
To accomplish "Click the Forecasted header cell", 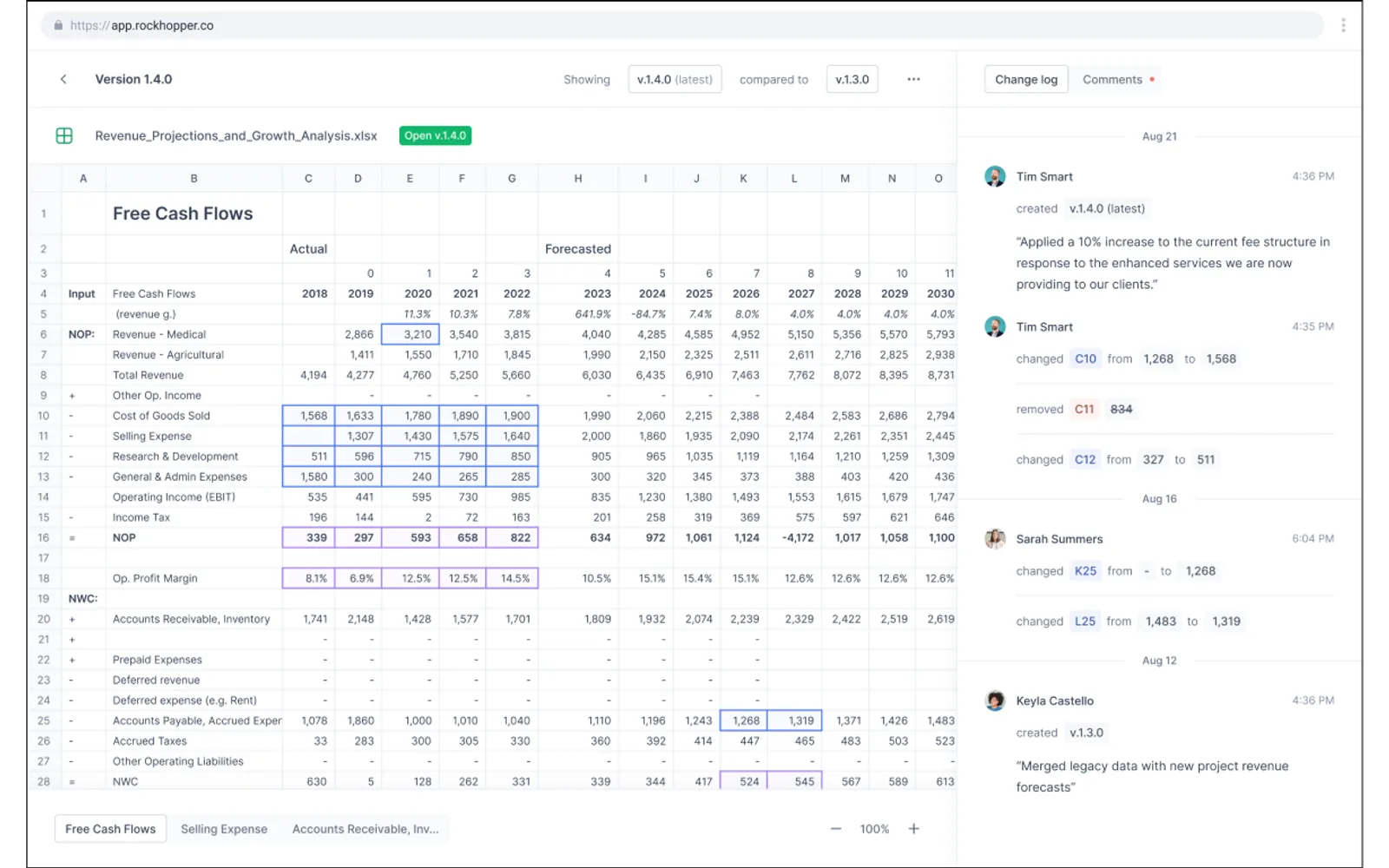I will pos(578,248).
